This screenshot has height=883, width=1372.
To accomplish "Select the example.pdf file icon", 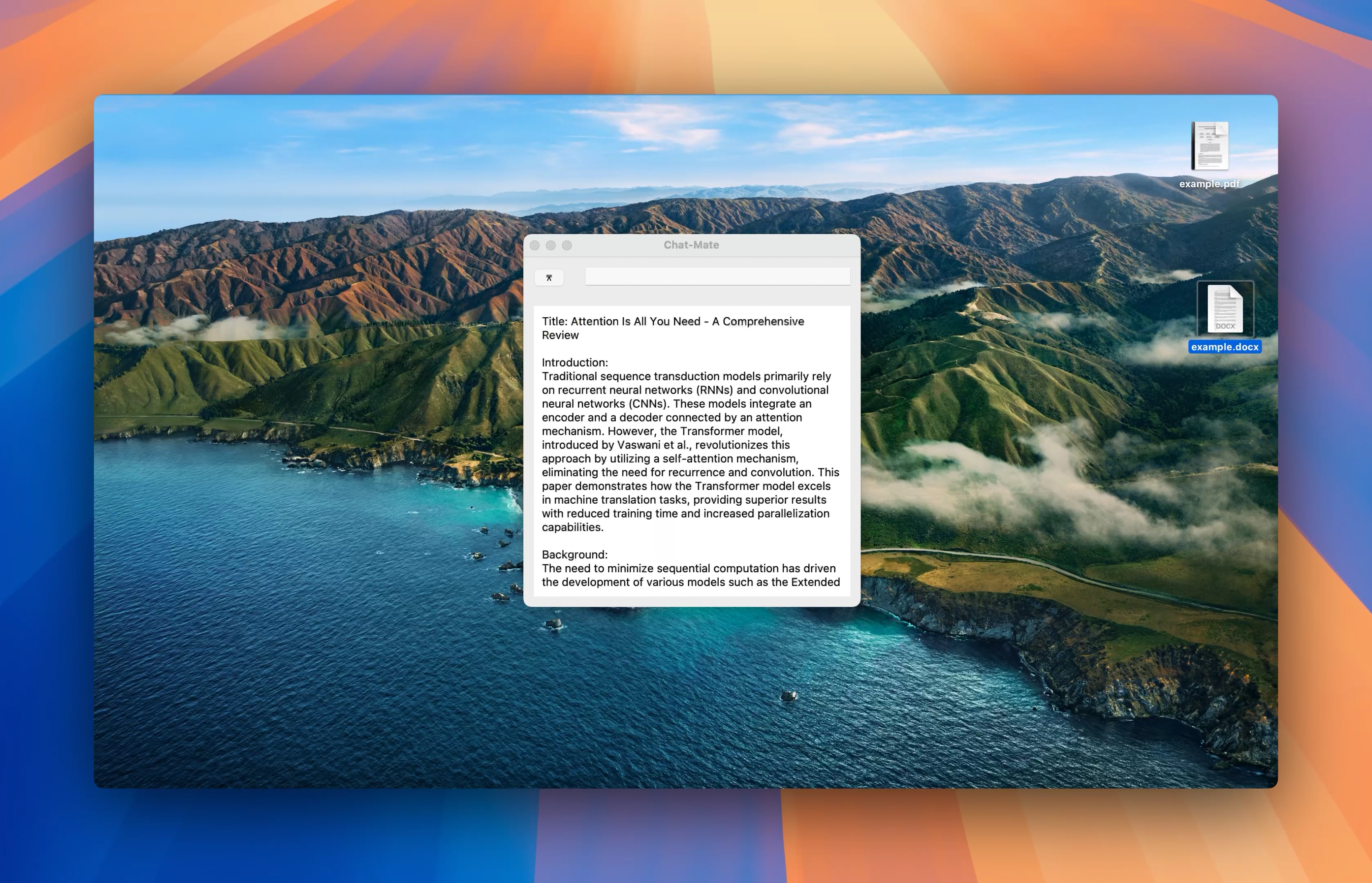I will click(x=1210, y=146).
